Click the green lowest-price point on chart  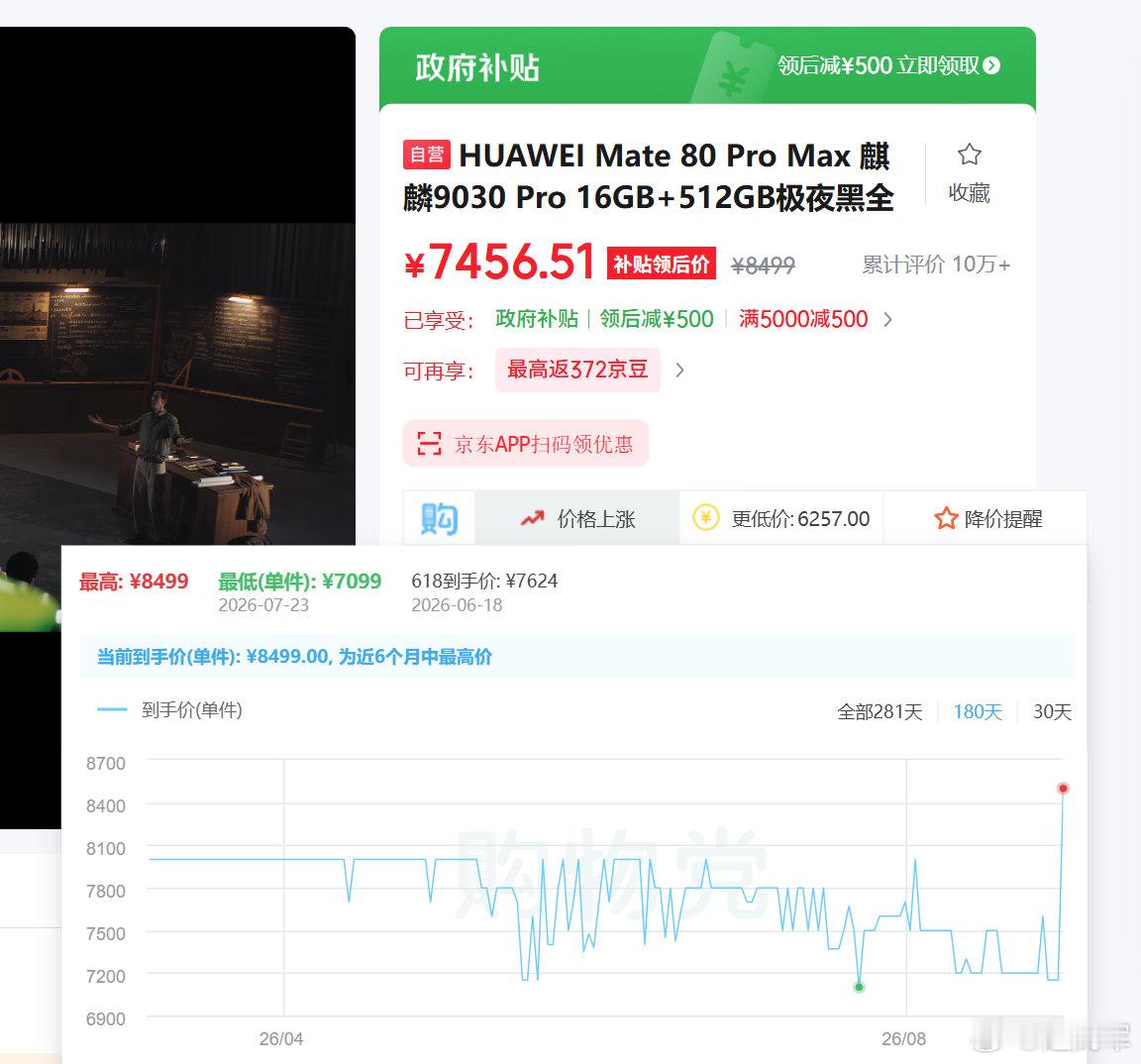point(859,987)
